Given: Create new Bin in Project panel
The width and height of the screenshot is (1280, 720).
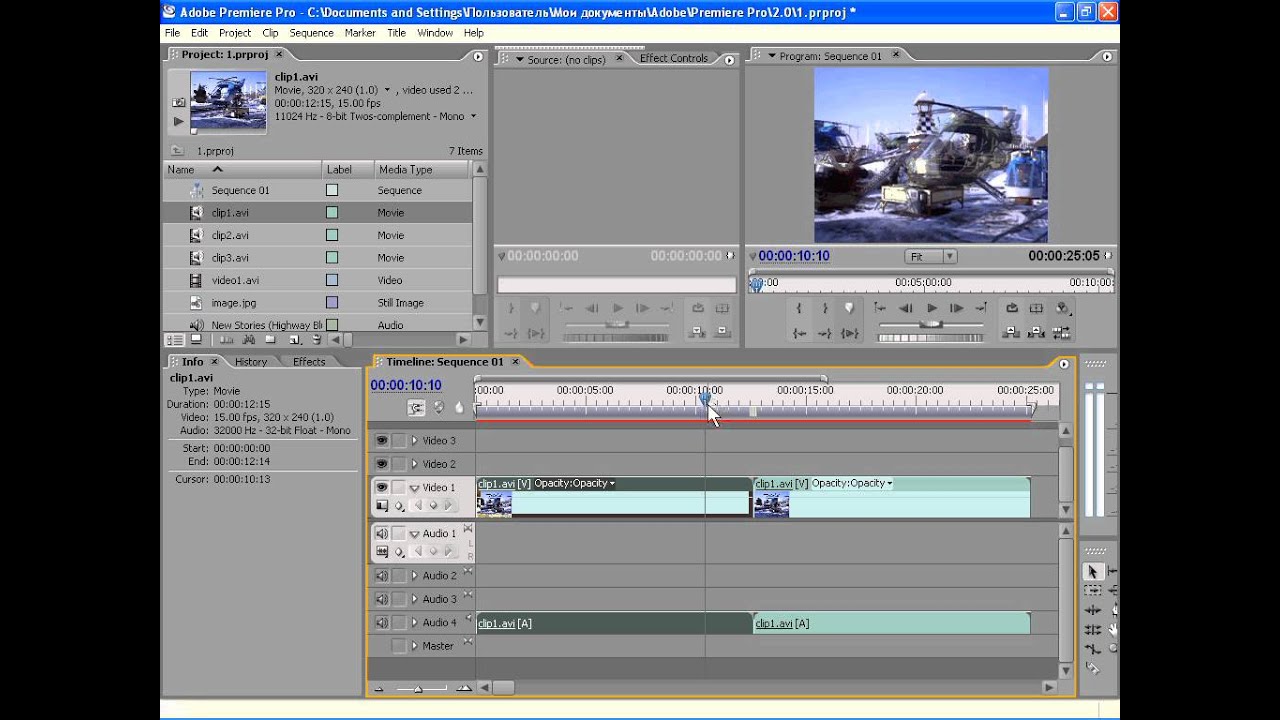Looking at the screenshot, I should coord(270,340).
